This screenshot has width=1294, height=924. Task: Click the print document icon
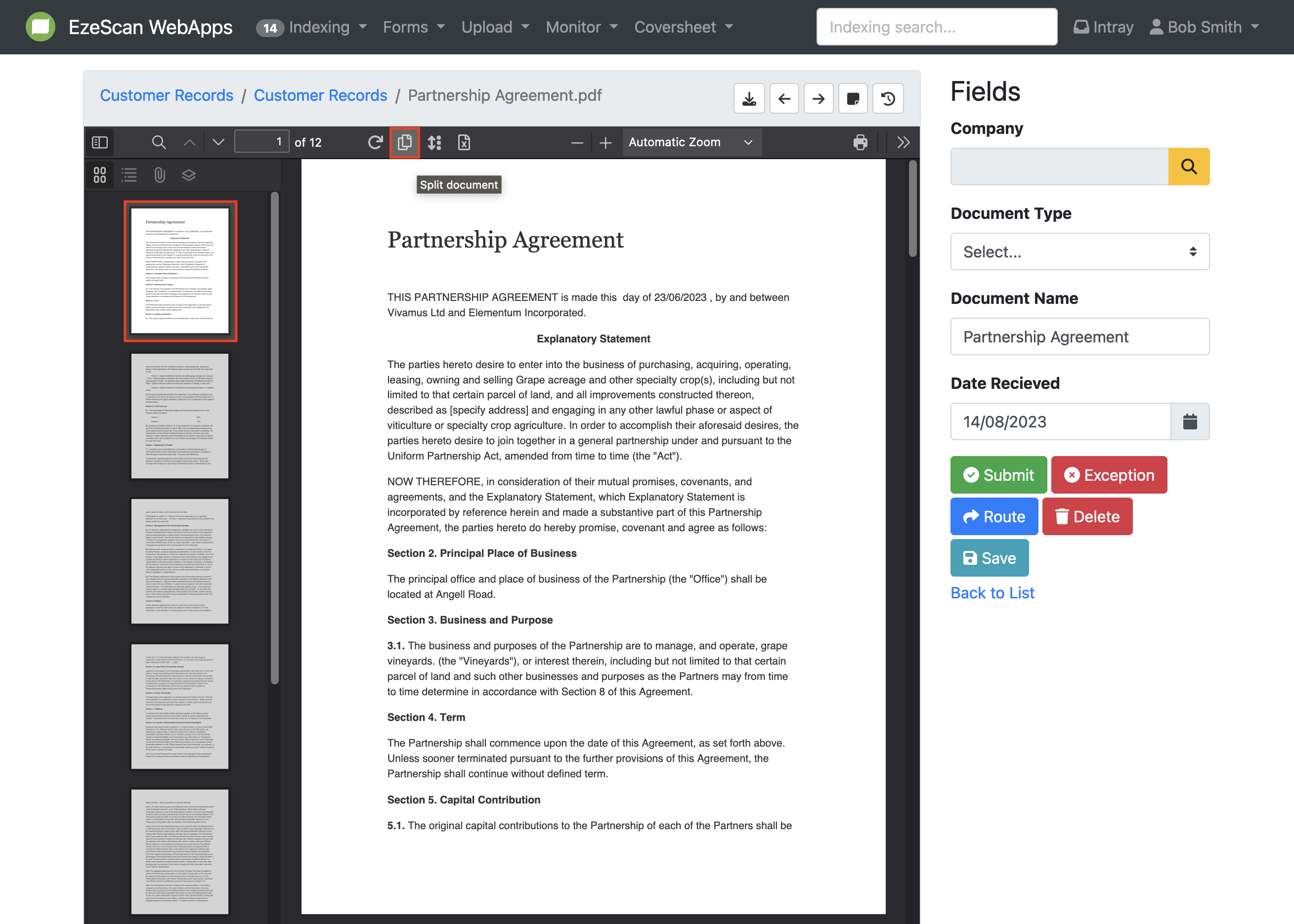(x=860, y=142)
